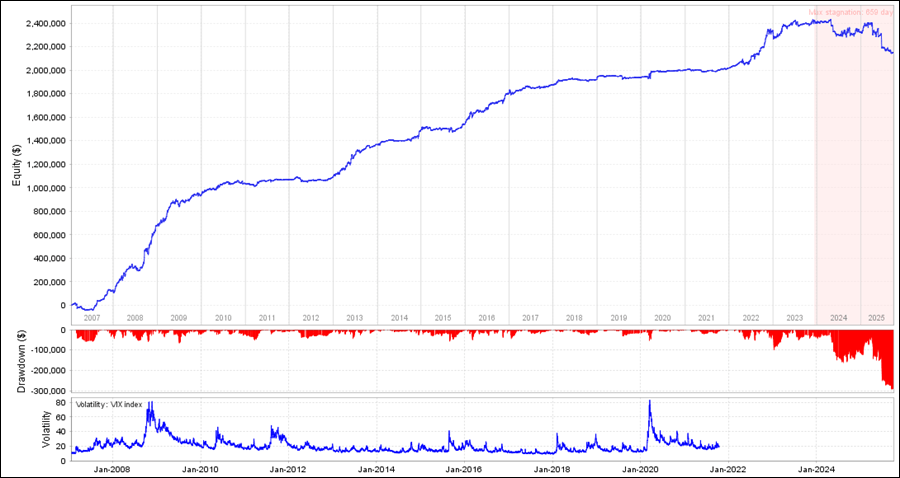Screen dimensions: 900x478
Task: Click the 'Equity ($)' axis title
Action: click(x=17, y=166)
